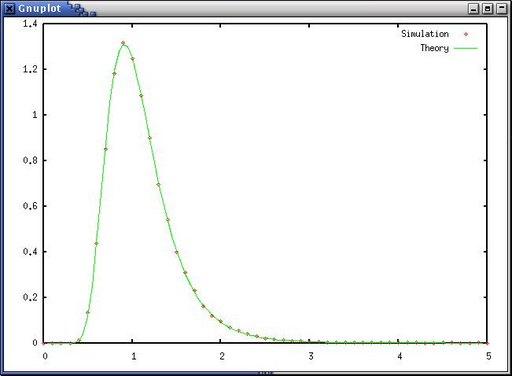The image size is (512, 376).
Task: Click the y-axis label 0.4
Action: click(x=30, y=252)
